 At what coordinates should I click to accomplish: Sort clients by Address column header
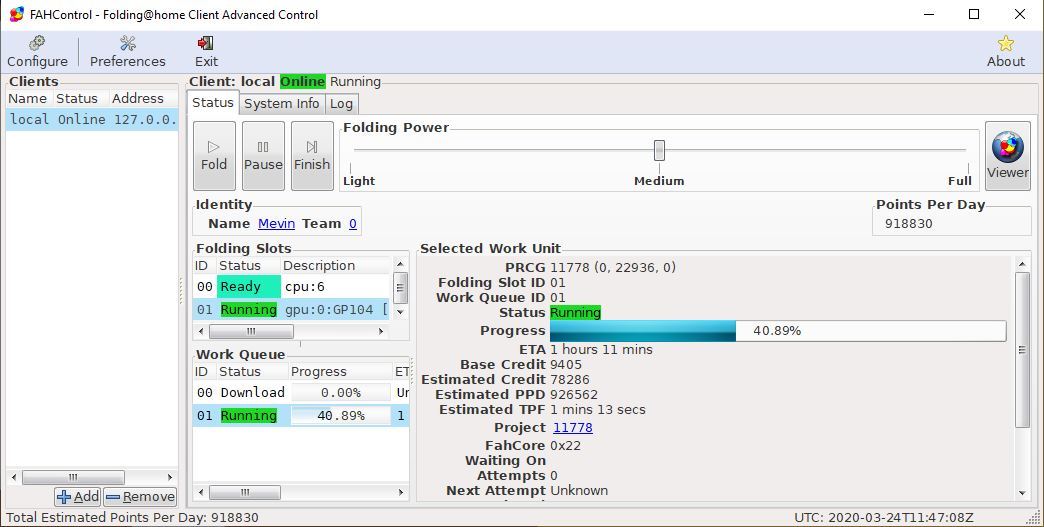pos(142,98)
